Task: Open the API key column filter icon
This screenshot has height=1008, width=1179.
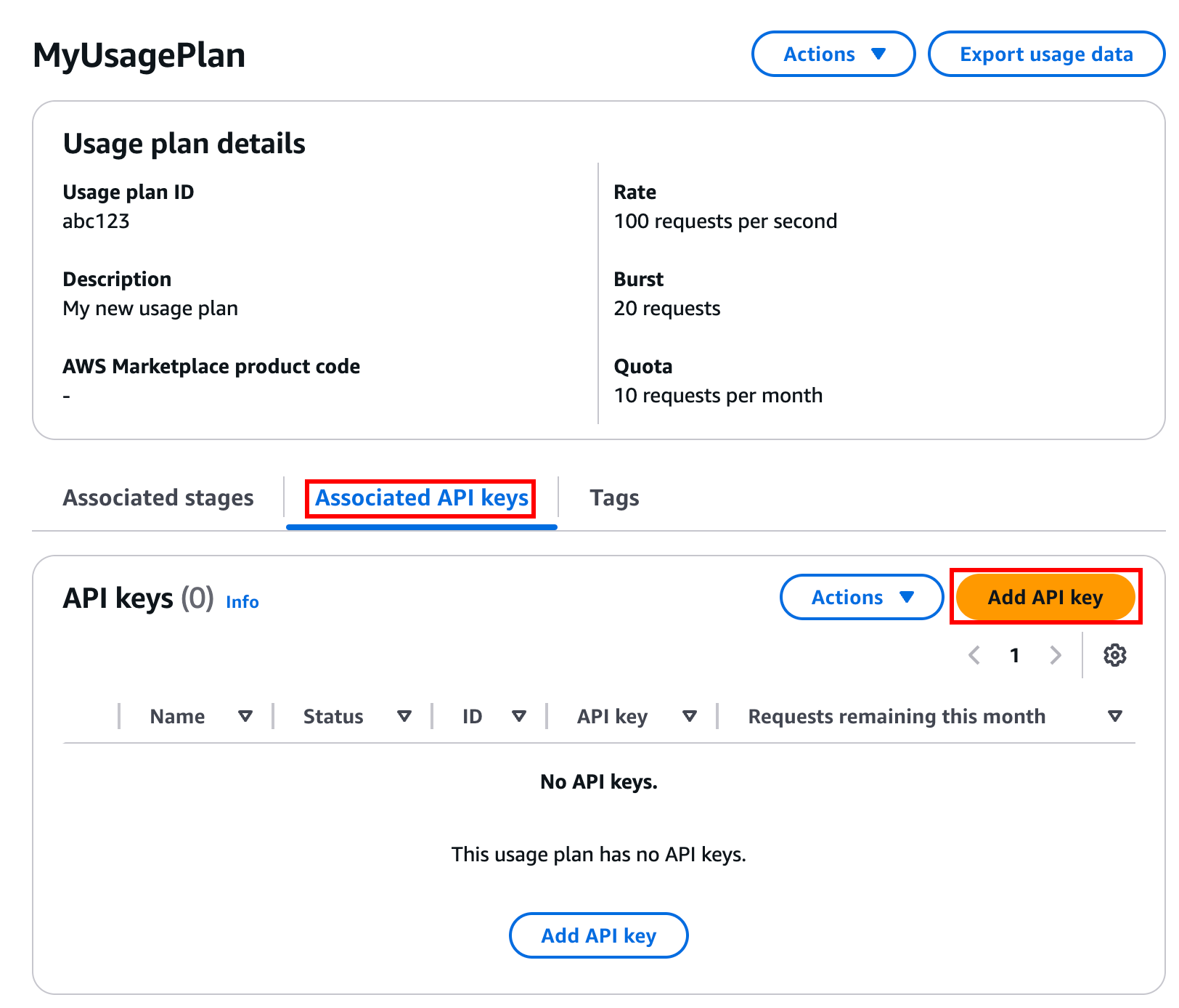Action: point(690,716)
